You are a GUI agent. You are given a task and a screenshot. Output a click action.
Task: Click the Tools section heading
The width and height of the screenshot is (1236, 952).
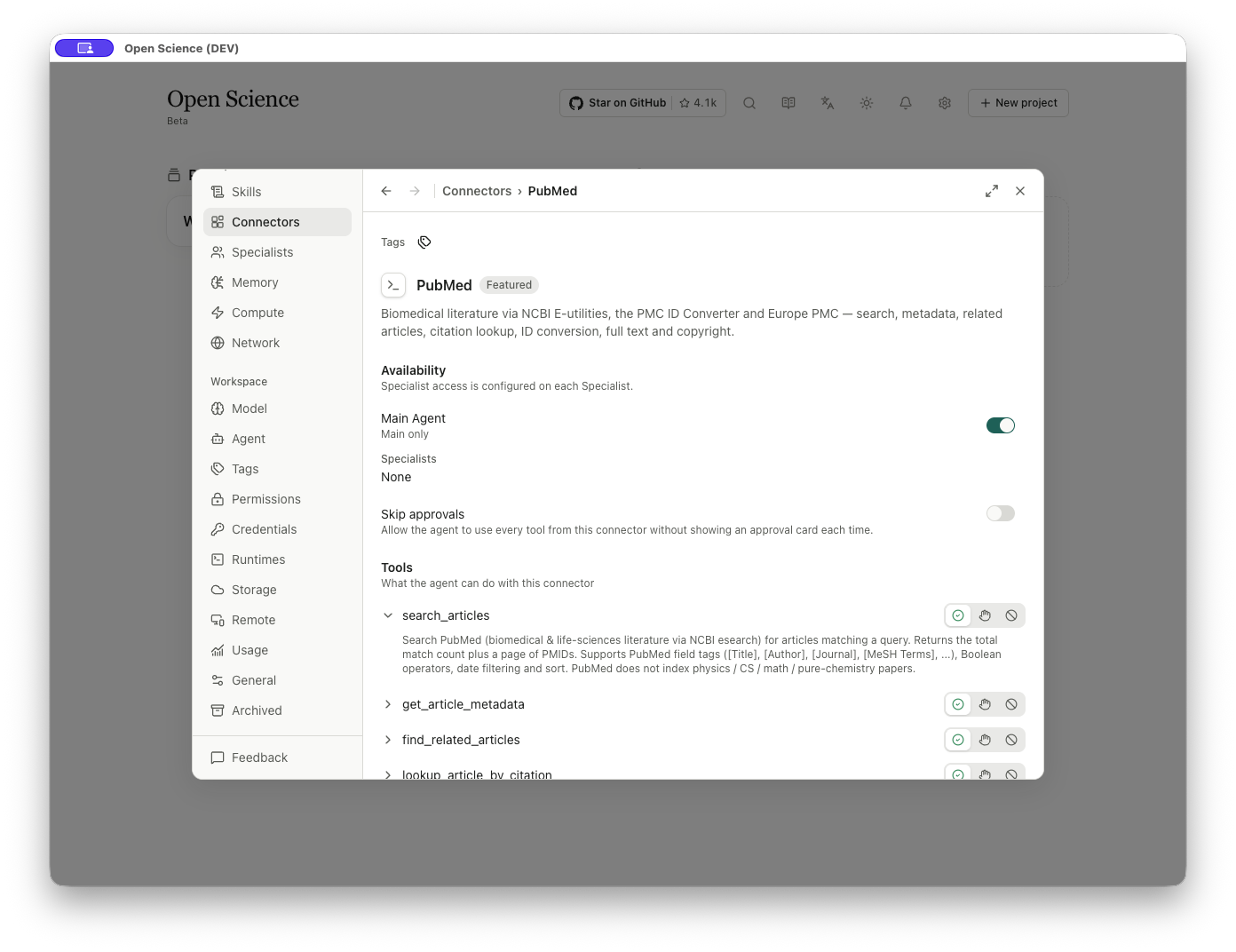[397, 567]
